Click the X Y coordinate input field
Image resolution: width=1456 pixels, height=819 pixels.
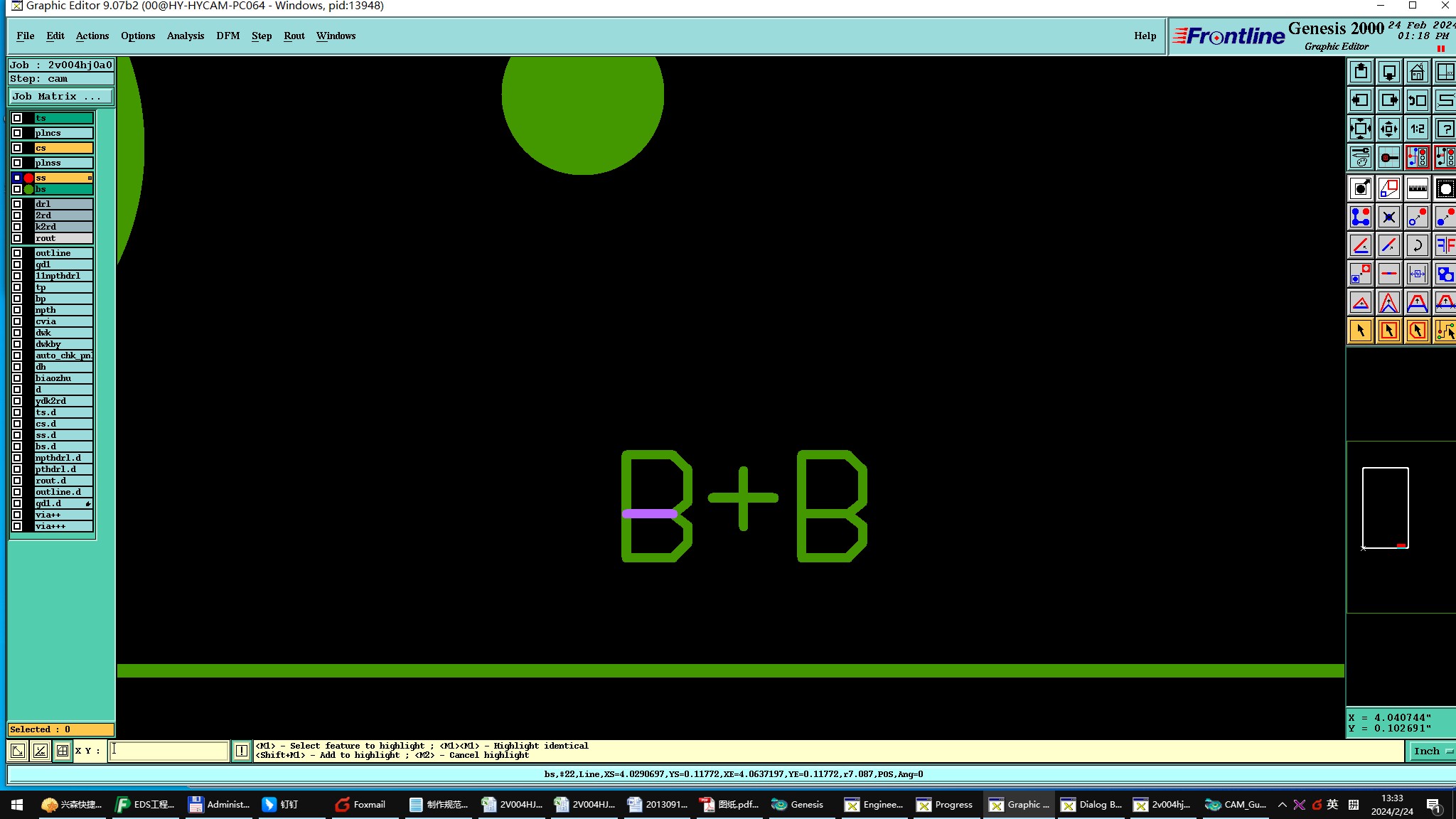(x=168, y=751)
